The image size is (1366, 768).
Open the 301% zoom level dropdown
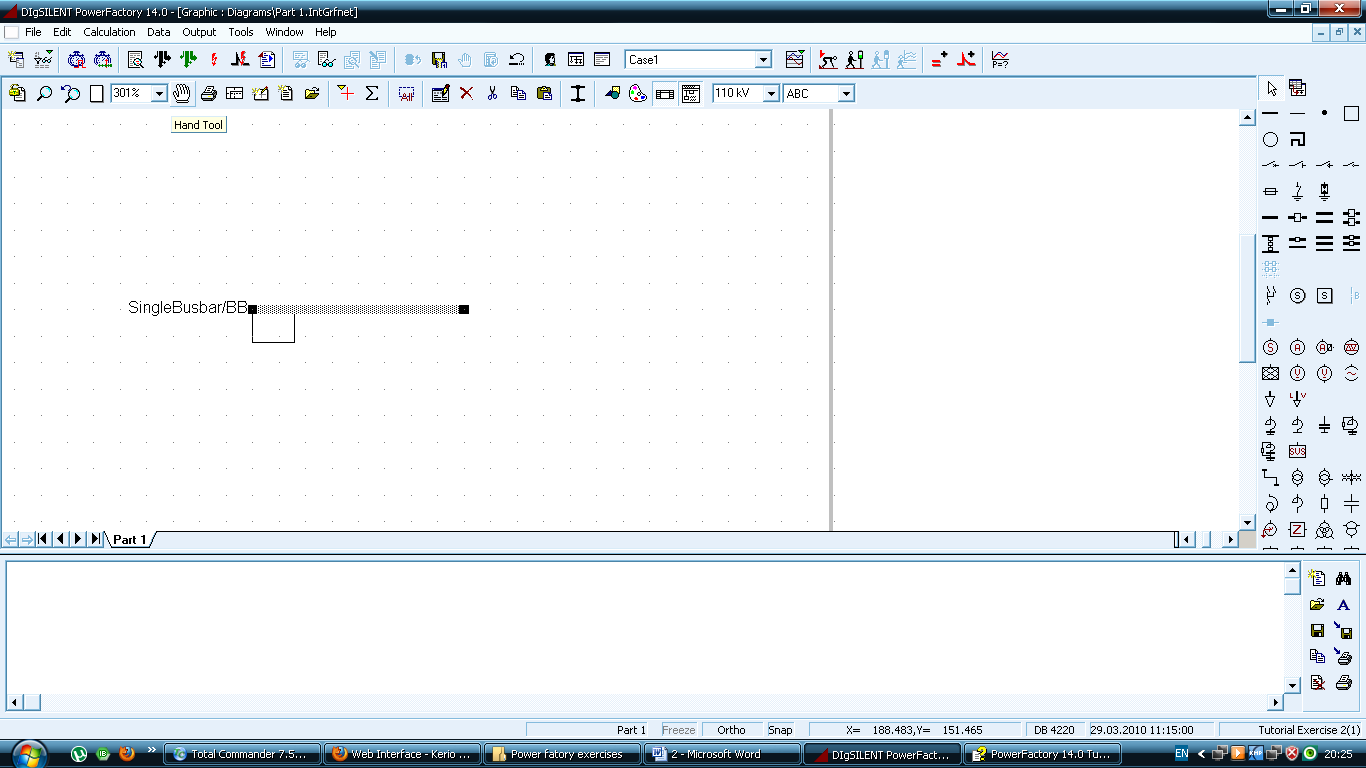159,93
